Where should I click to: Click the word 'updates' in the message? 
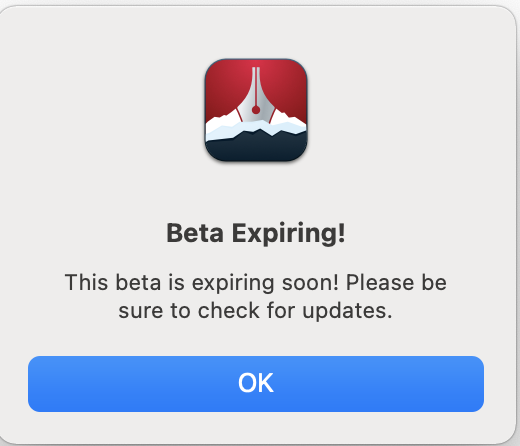[344, 311]
